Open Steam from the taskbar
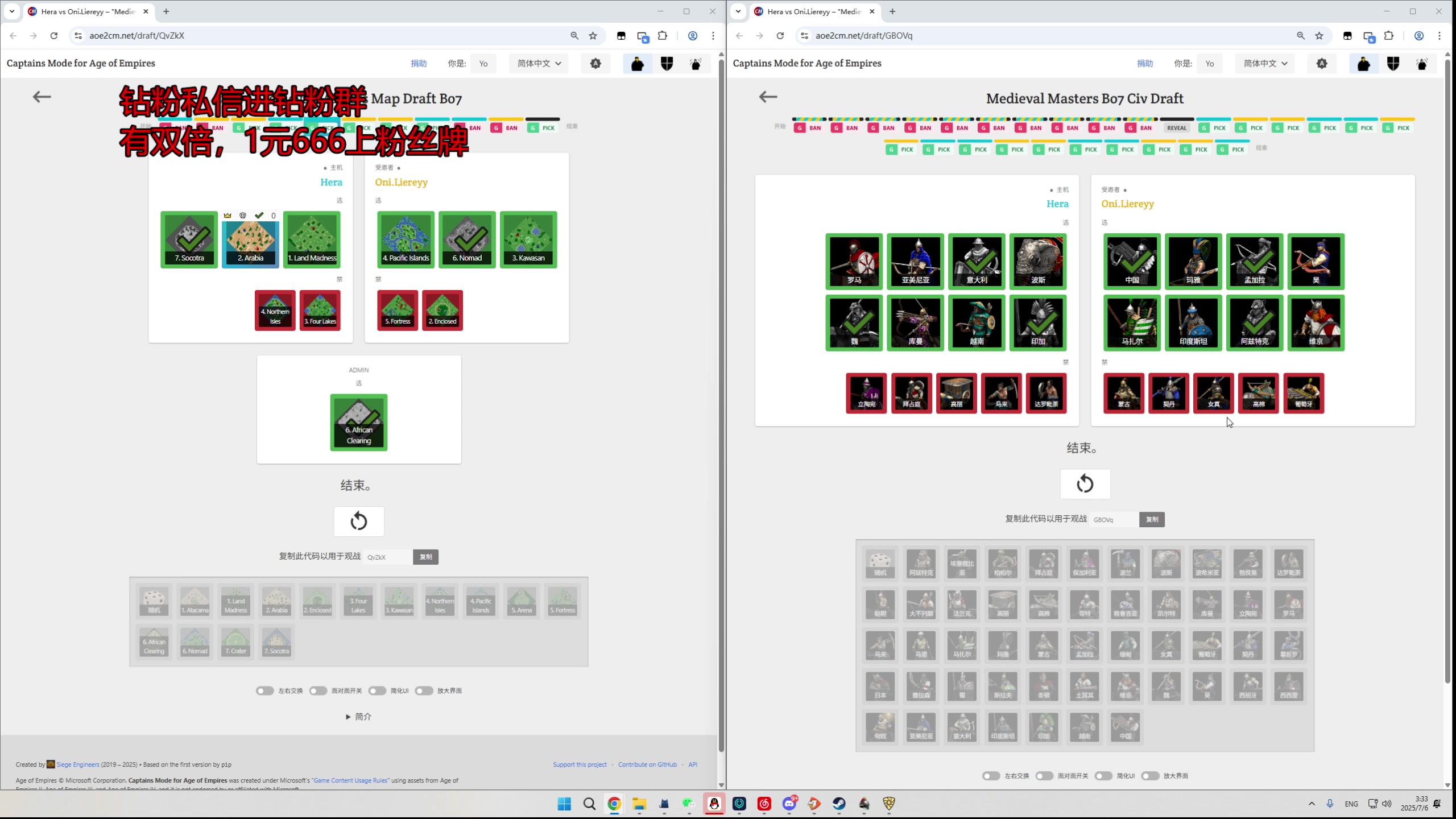The image size is (1456, 819). [839, 804]
